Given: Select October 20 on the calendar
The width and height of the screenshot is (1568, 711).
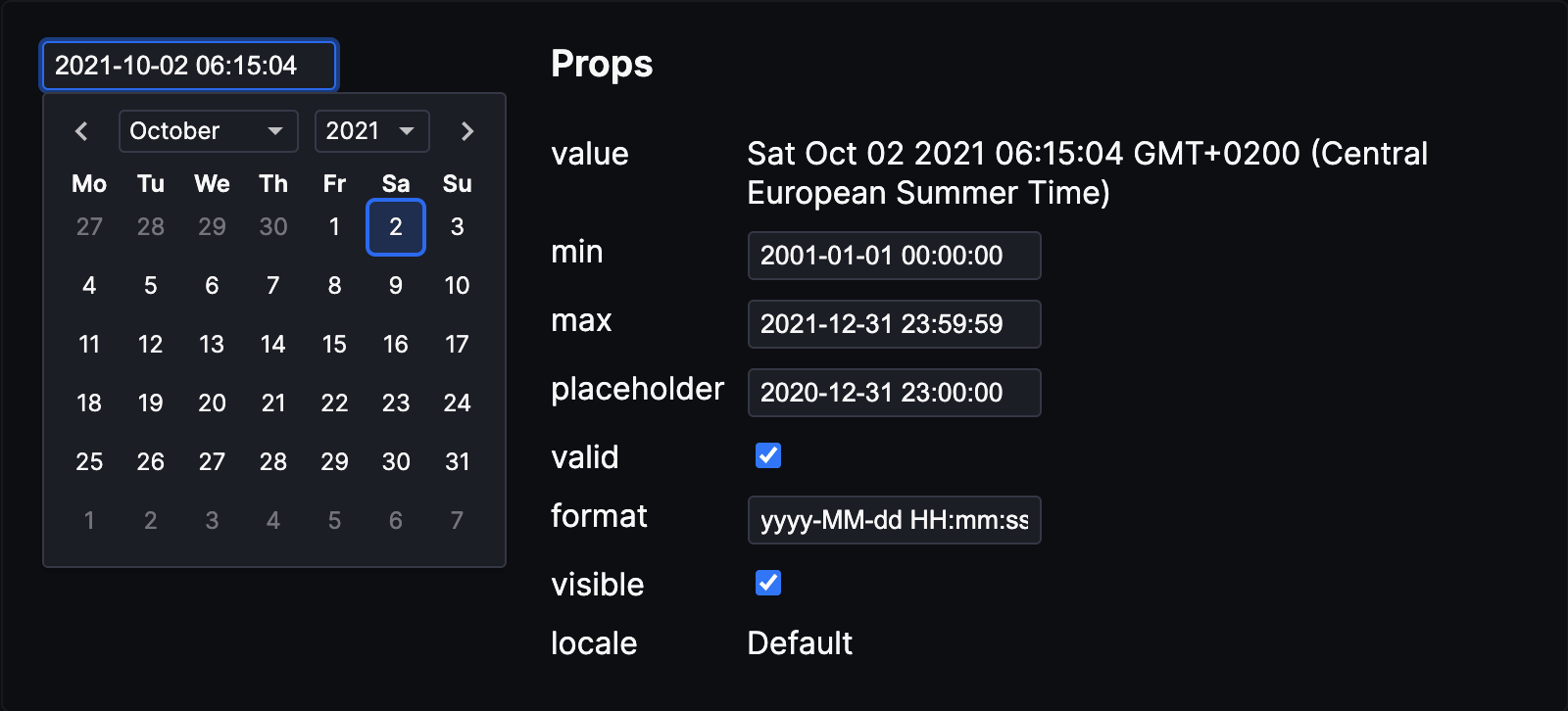Looking at the screenshot, I should (x=212, y=403).
